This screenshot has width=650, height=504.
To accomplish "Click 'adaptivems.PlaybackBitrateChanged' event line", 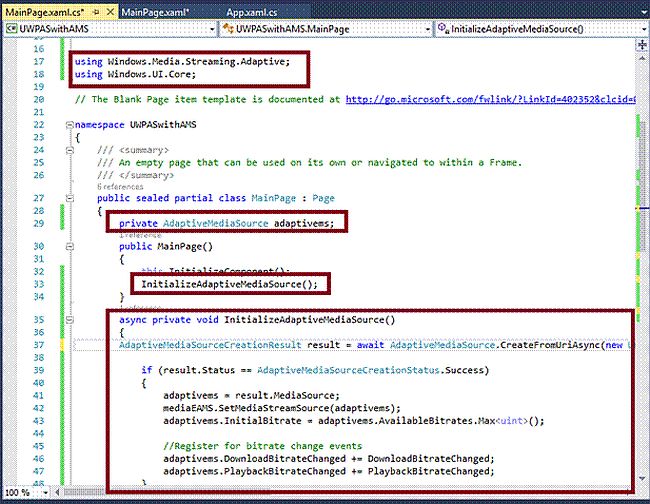I will click(x=329, y=472).
